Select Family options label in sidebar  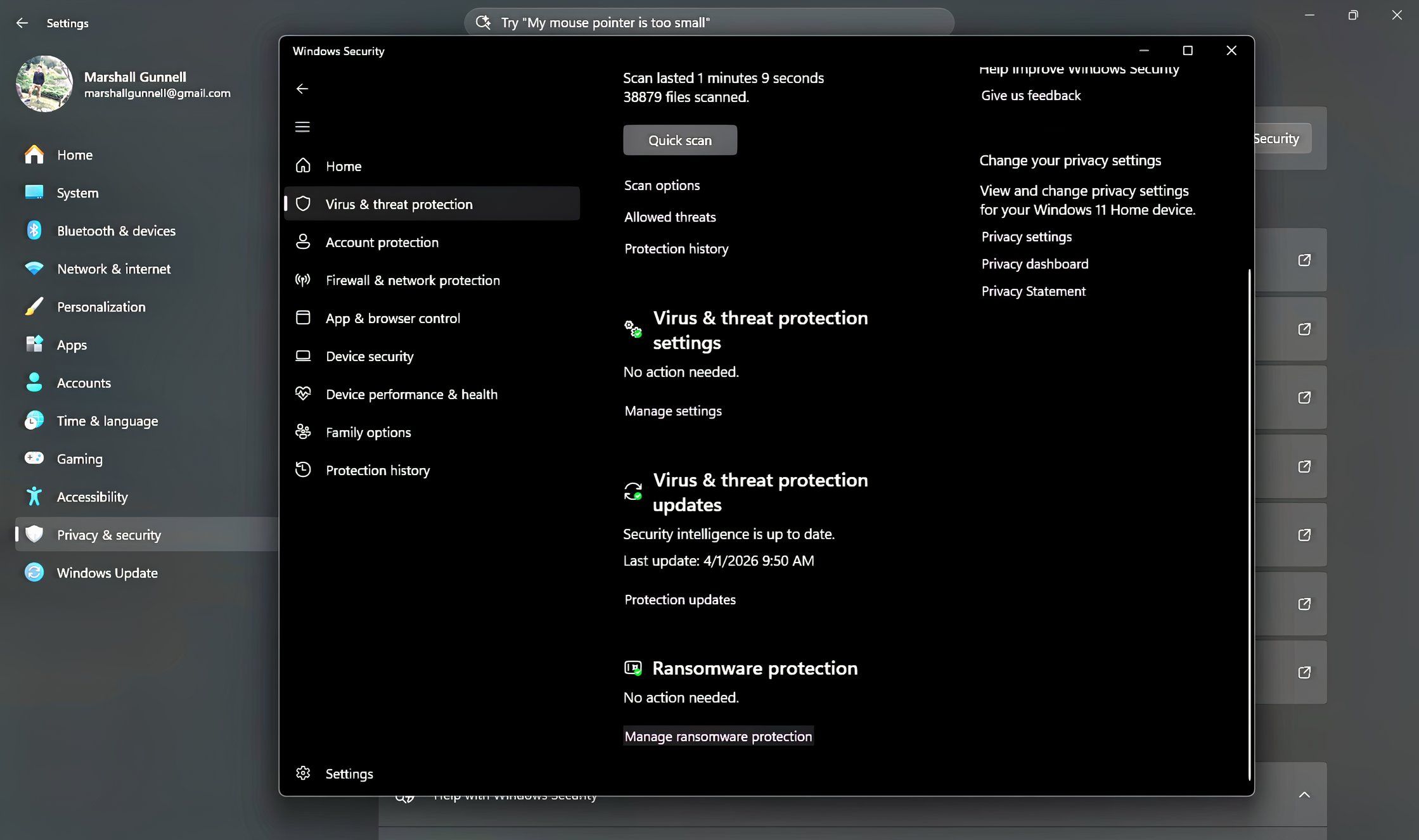(x=368, y=432)
